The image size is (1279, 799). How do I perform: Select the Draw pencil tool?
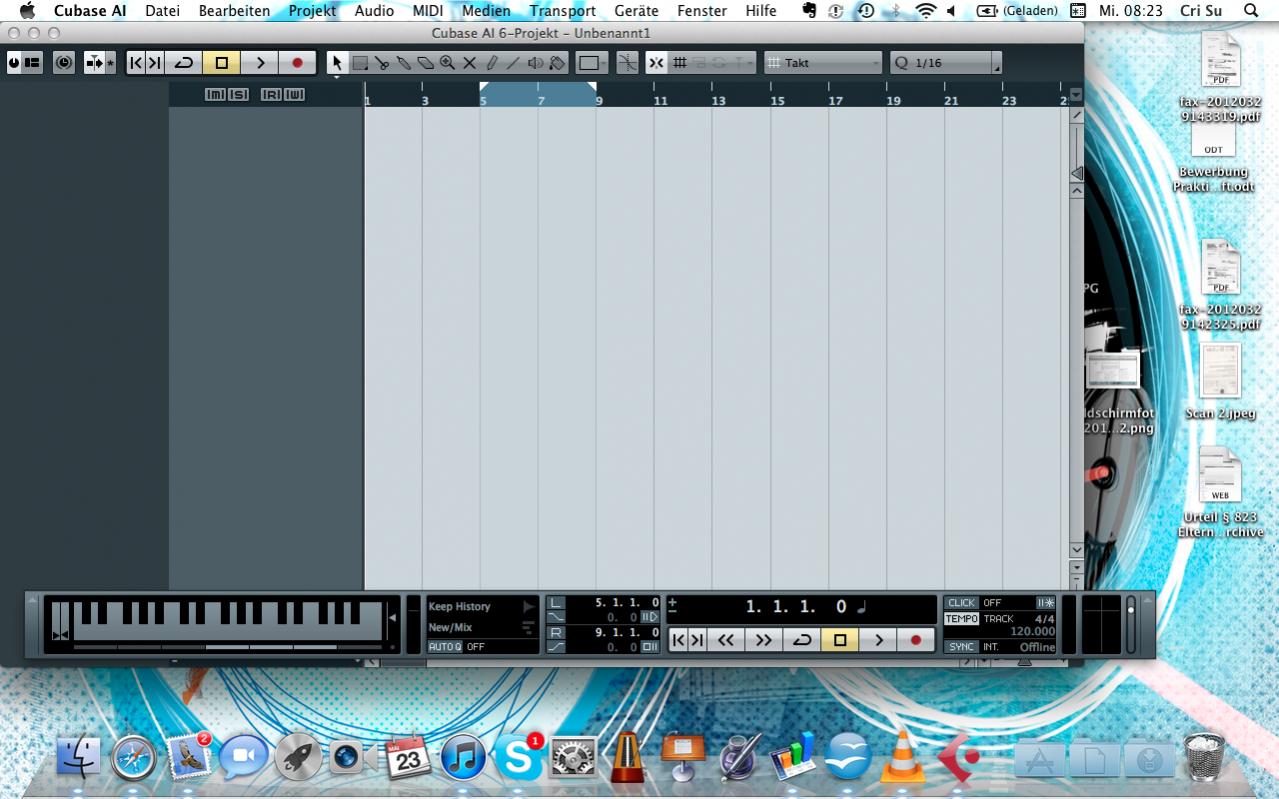coord(491,63)
